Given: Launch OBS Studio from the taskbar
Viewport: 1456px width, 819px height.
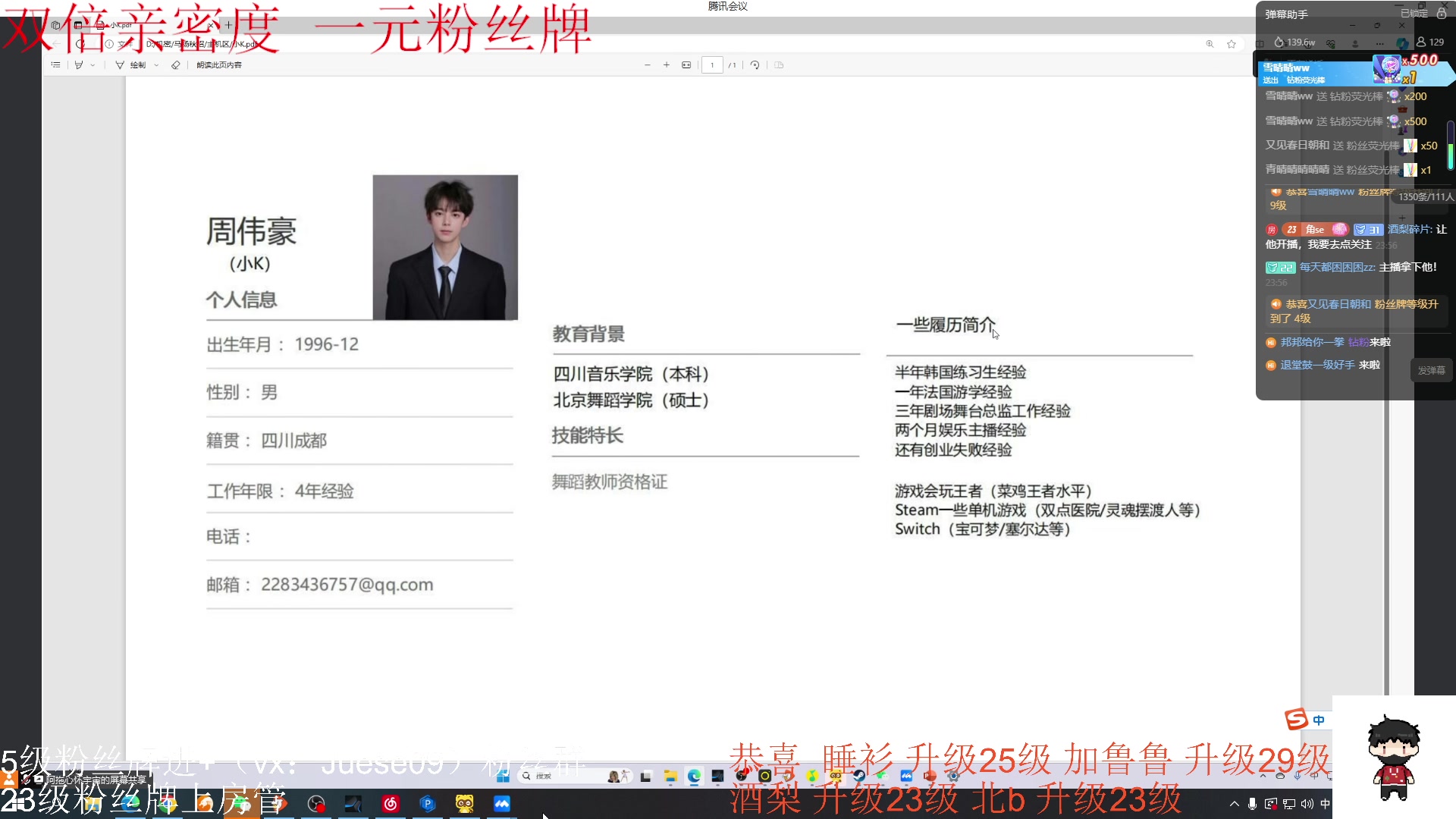Looking at the screenshot, I should tap(315, 803).
